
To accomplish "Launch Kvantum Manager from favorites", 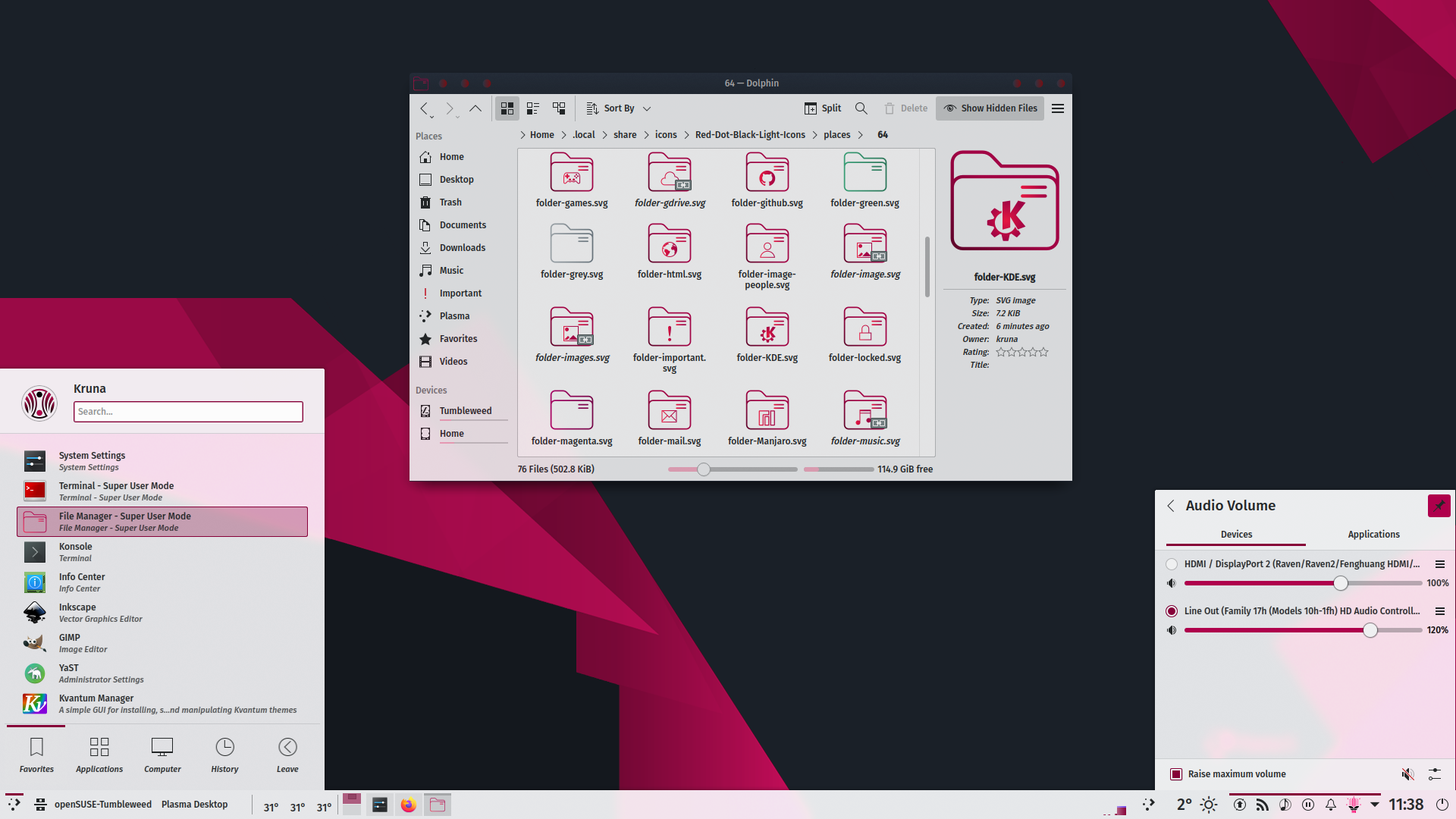I will pos(162,704).
